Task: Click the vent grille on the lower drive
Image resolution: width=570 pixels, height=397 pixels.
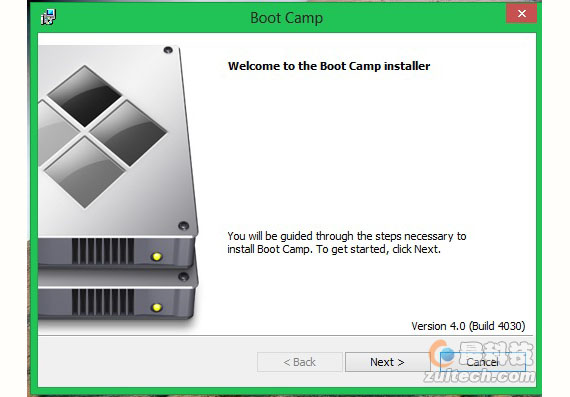Action: 103,302
